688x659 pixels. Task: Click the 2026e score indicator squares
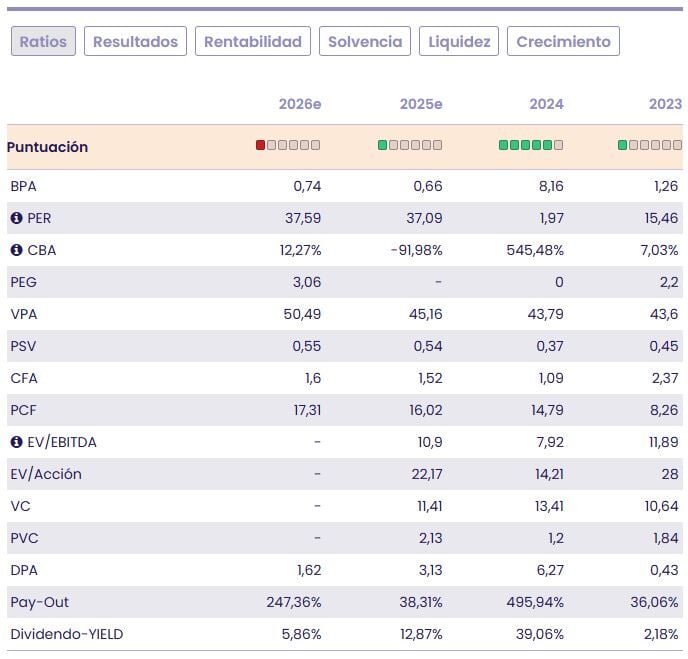pos(288,145)
